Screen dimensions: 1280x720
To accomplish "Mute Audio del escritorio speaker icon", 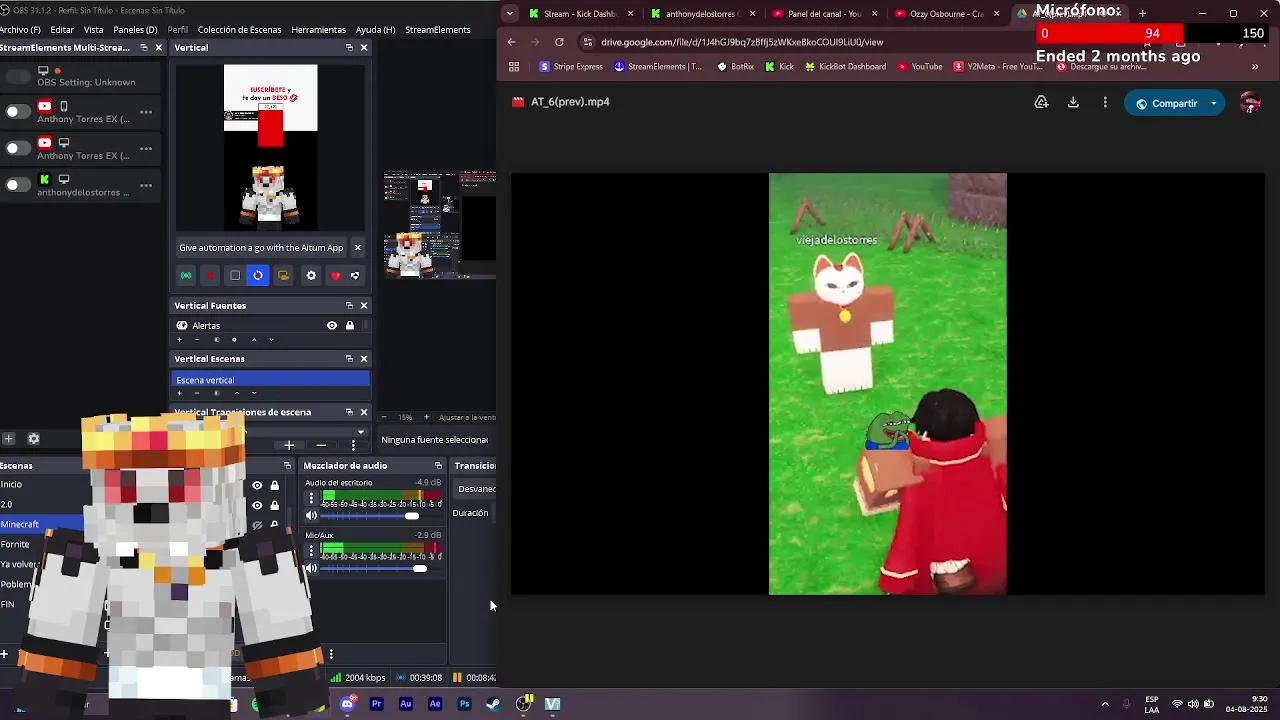I will 311,516.
